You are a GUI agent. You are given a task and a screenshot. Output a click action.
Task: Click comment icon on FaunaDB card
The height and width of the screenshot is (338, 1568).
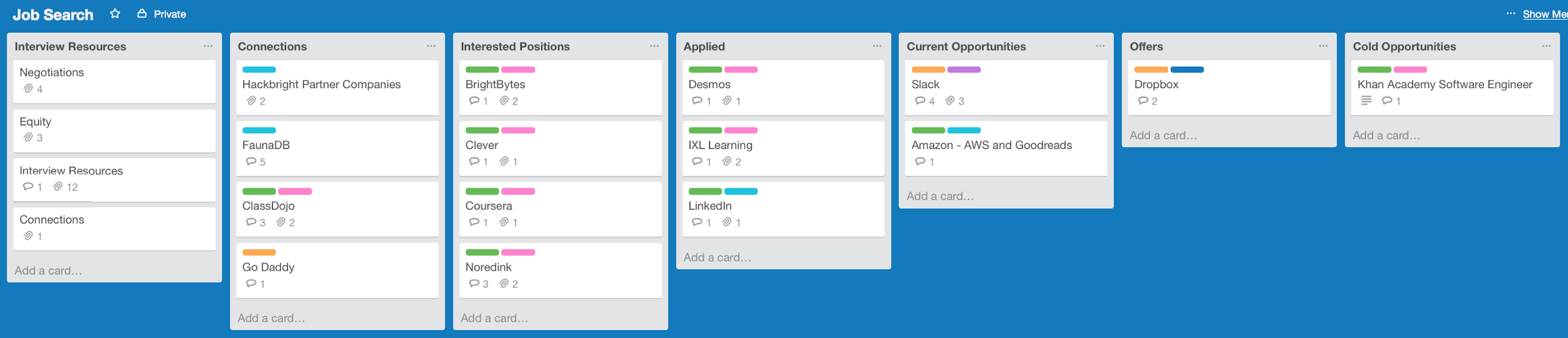pos(251,161)
